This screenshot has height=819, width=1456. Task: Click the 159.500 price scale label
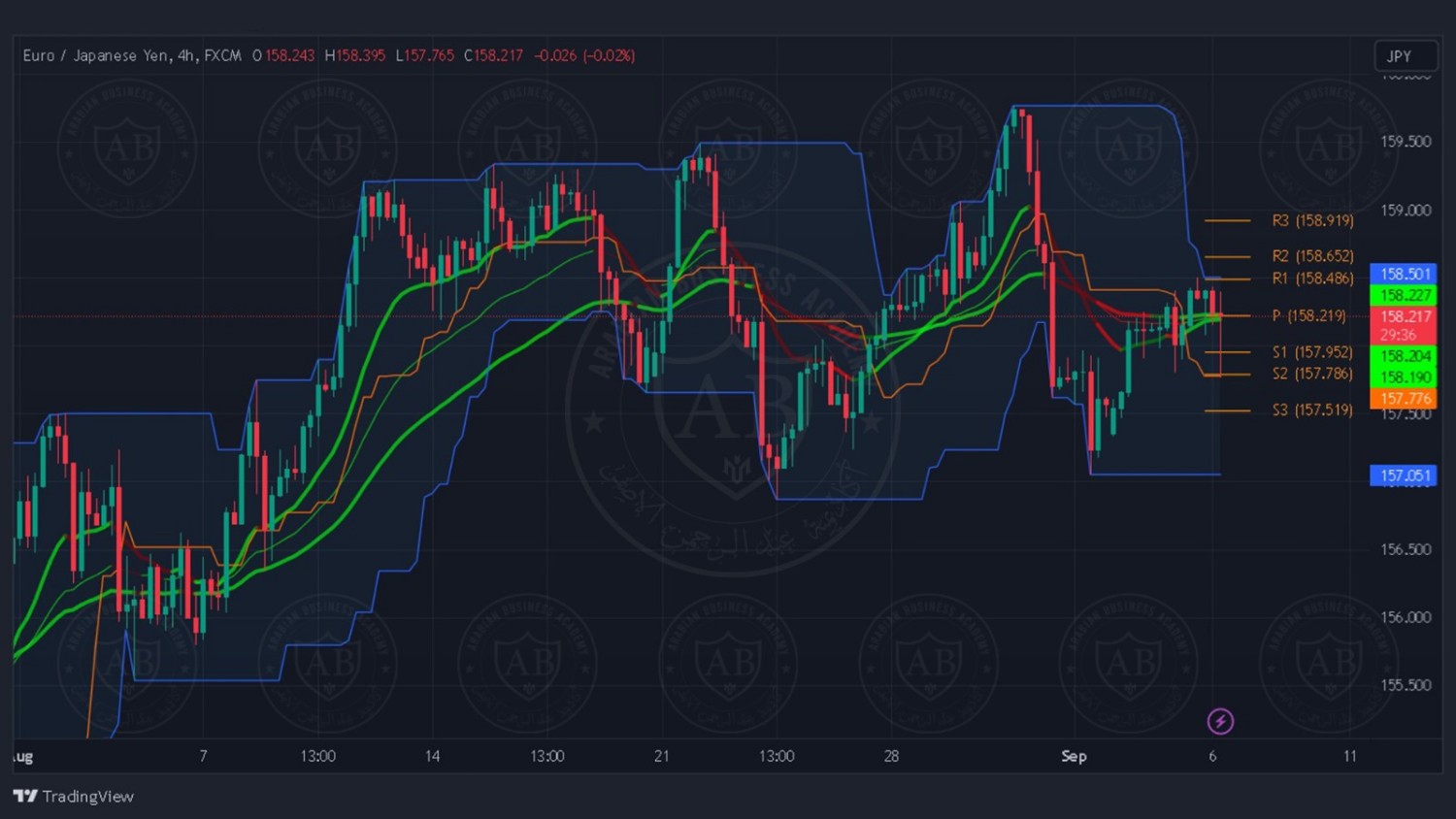coord(1405,142)
